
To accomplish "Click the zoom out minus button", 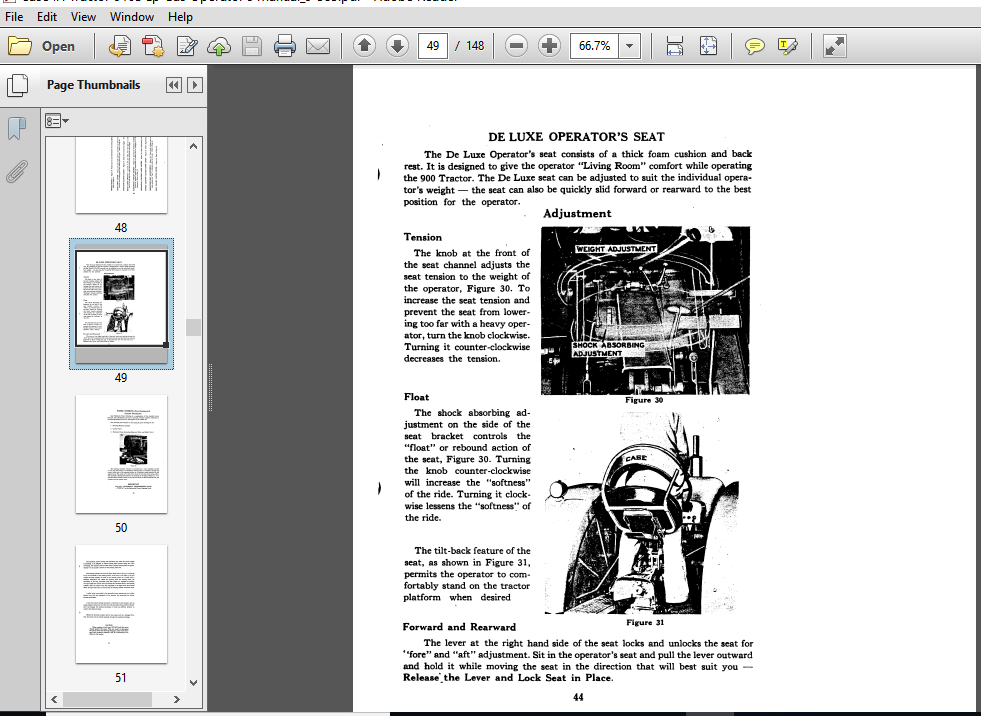I will [x=516, y=46].
